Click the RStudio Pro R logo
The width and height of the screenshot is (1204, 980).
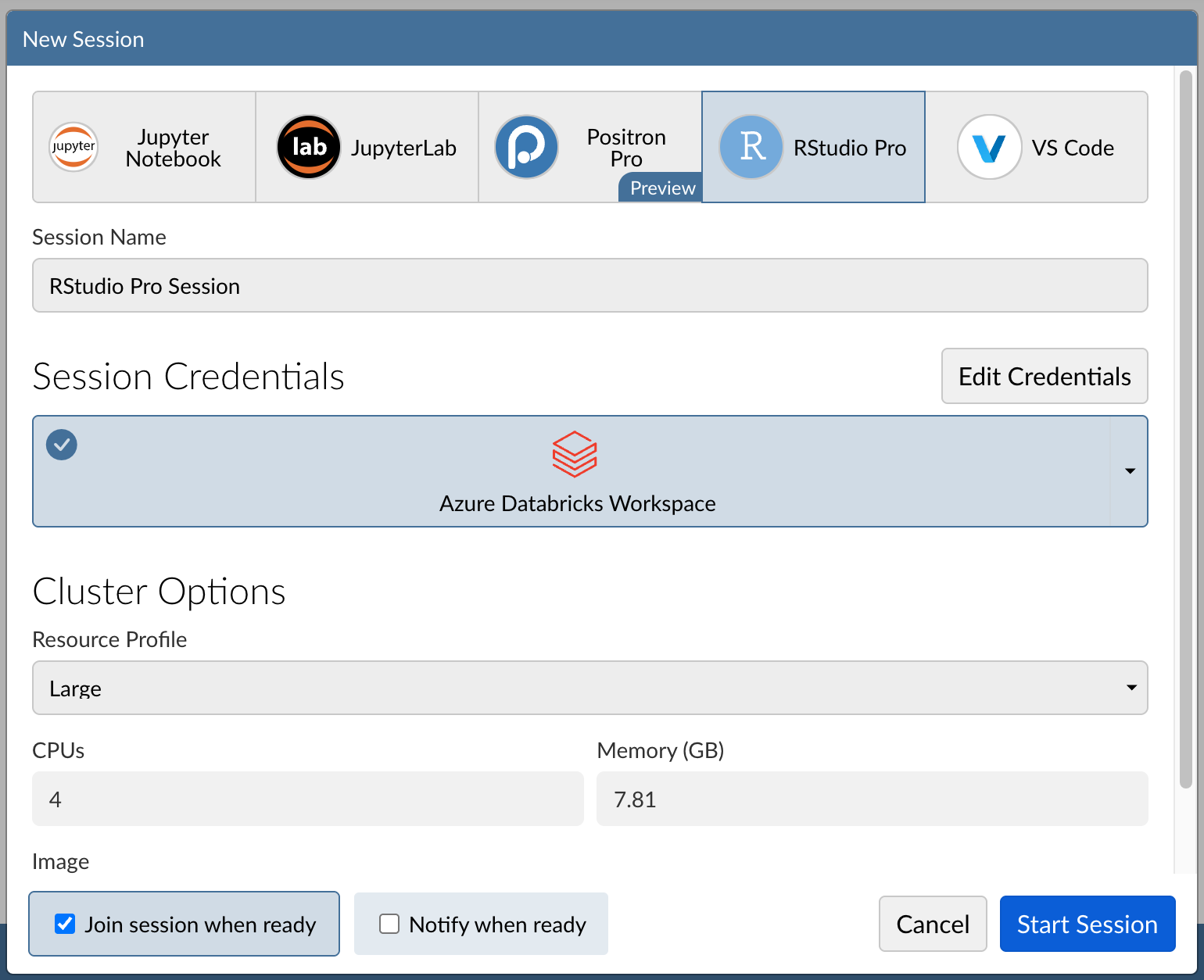tap(751, 147)
